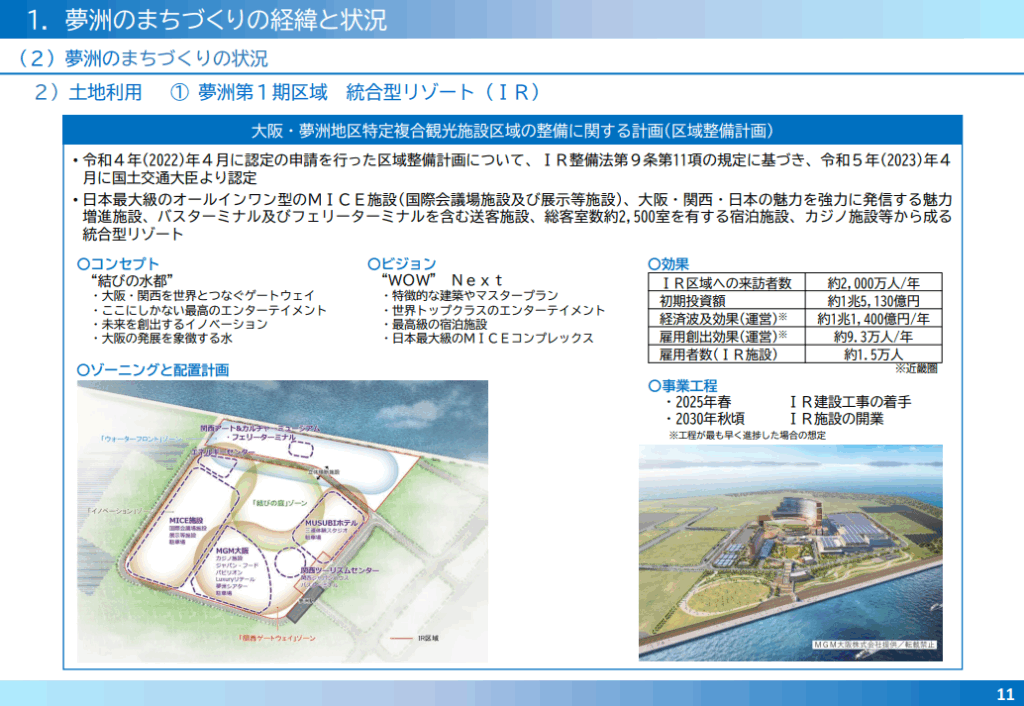Click the MGM大阪 label on the map

pyautogui.click(x=234, y=550)
